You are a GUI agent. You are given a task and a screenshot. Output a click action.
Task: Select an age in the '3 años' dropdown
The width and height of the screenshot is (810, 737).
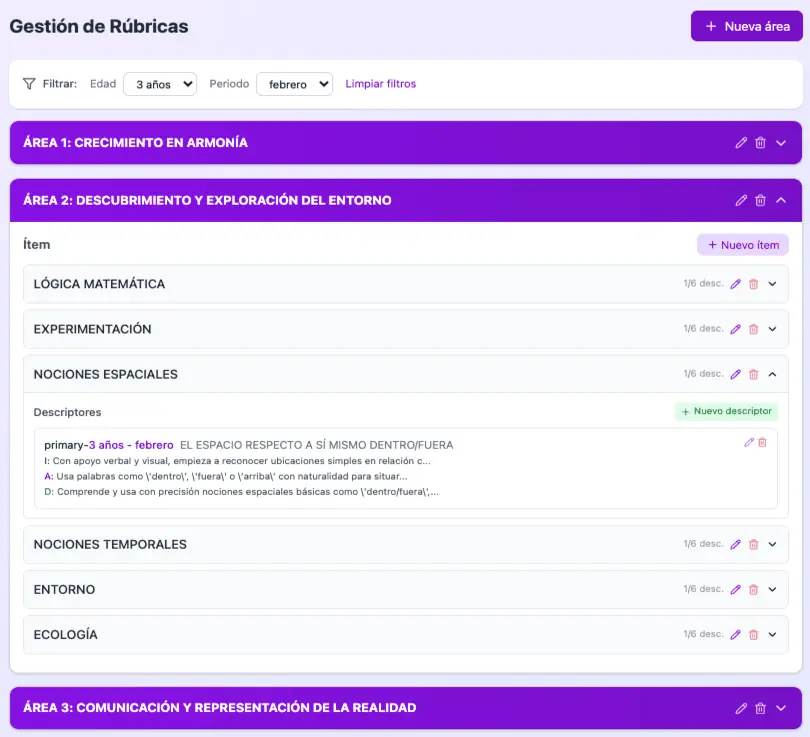(x=160, y=84)
